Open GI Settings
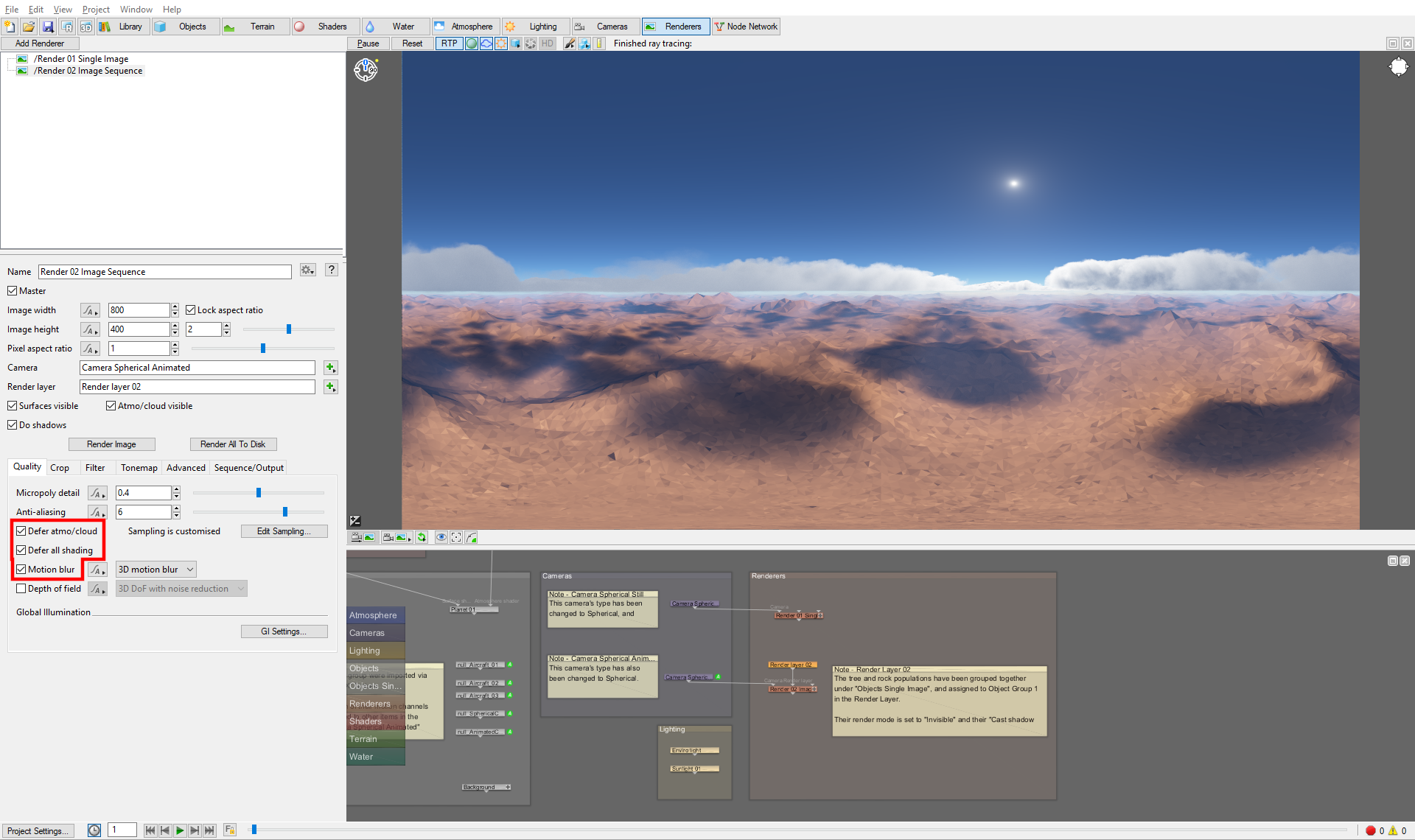 coord(284,631)
